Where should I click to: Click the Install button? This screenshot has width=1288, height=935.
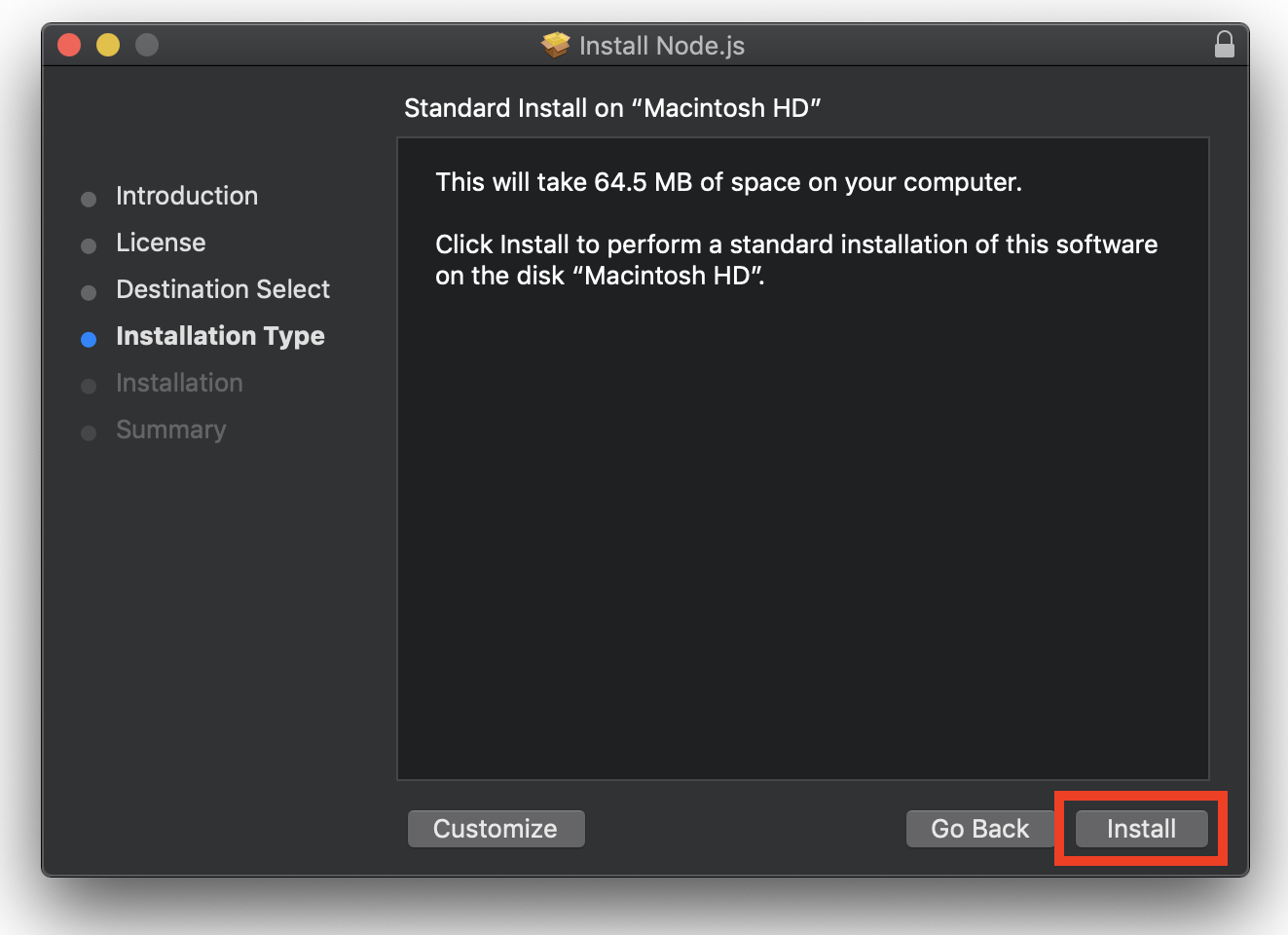1140,829
